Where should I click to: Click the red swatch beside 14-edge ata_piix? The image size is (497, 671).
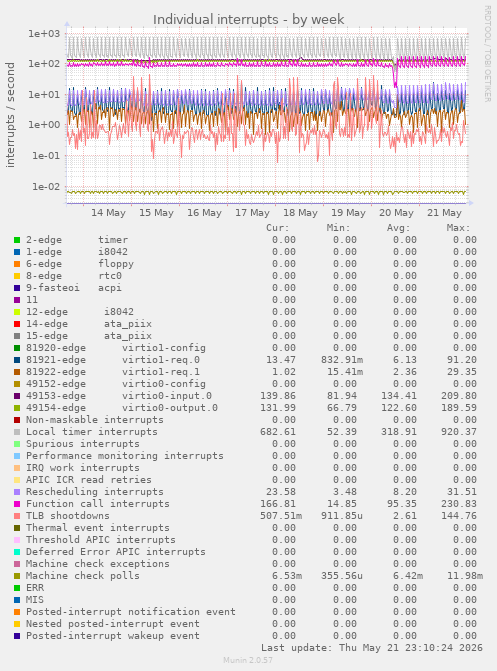point(17,324)
